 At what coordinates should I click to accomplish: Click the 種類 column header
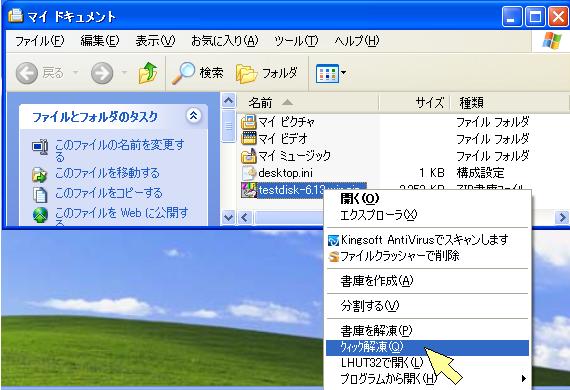point(510,103)
